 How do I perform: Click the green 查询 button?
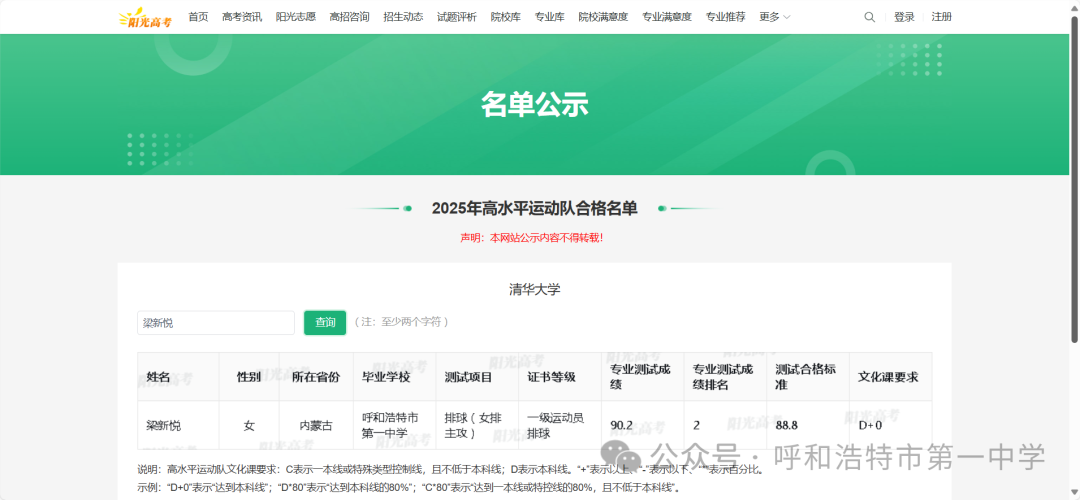click(325, 322)
